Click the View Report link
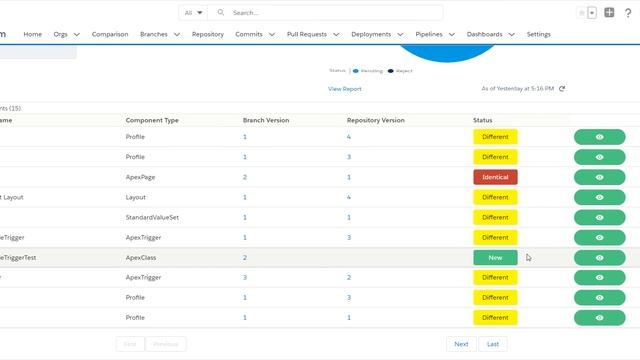The width and height of the screenshot is (640, 360). (x=344, y=89)
